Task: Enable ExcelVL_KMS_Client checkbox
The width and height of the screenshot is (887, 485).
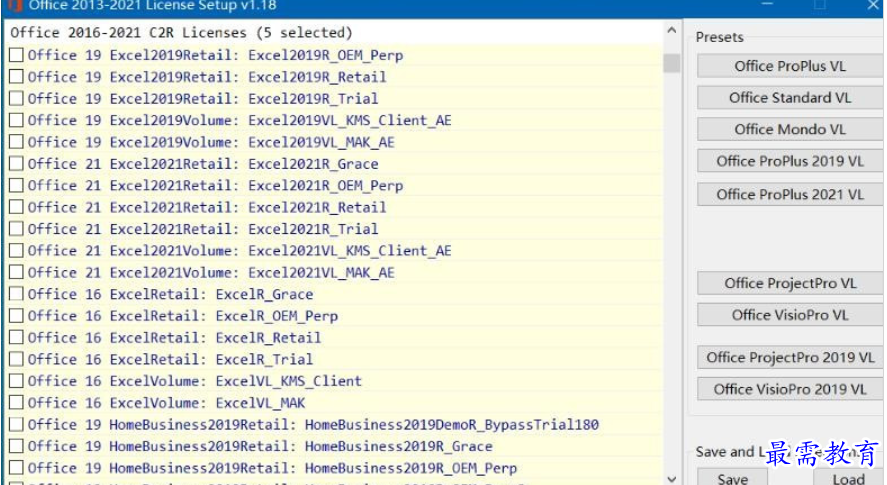Action: click(x=16, y=381)
